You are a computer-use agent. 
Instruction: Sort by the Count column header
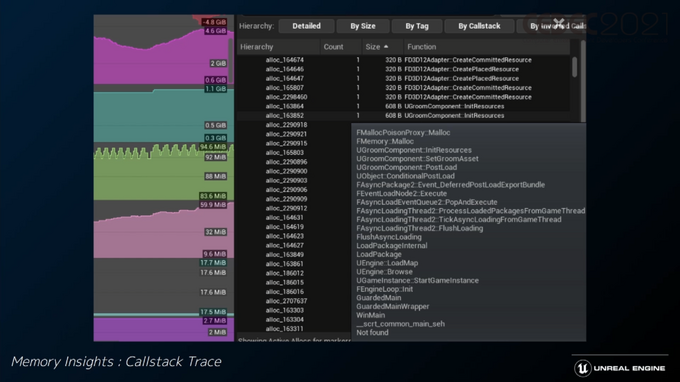341,47
